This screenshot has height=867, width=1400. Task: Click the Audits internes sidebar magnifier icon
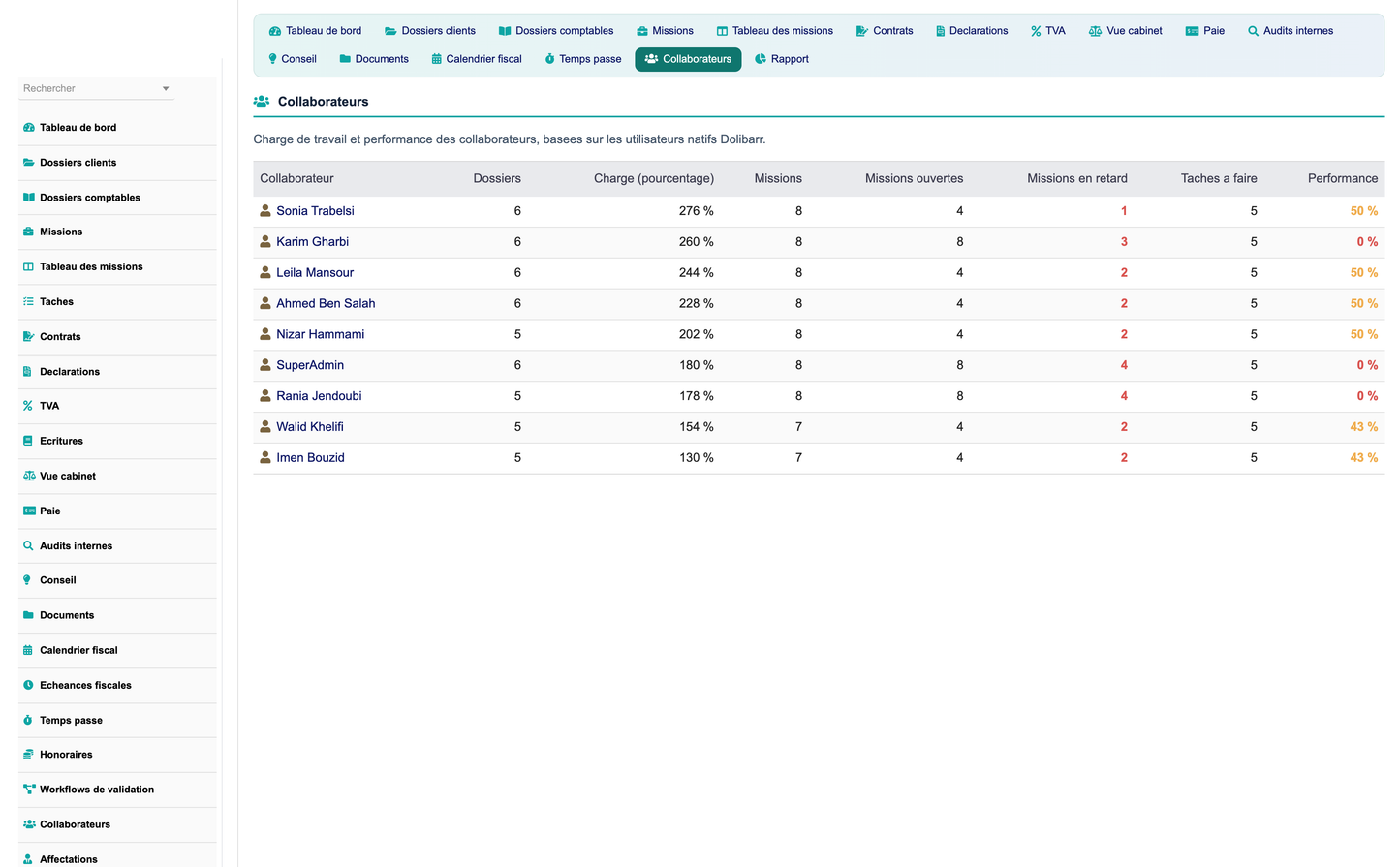click(x=28, y=546)
